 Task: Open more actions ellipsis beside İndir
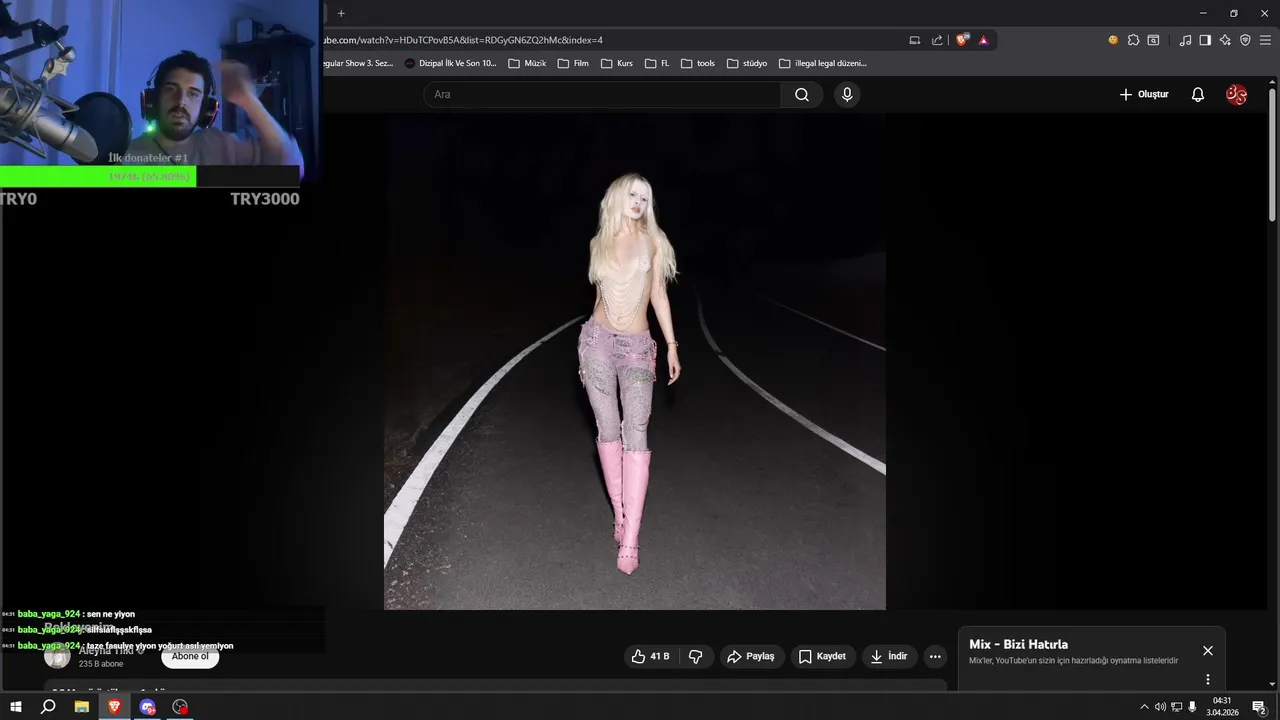coord(935,657)
